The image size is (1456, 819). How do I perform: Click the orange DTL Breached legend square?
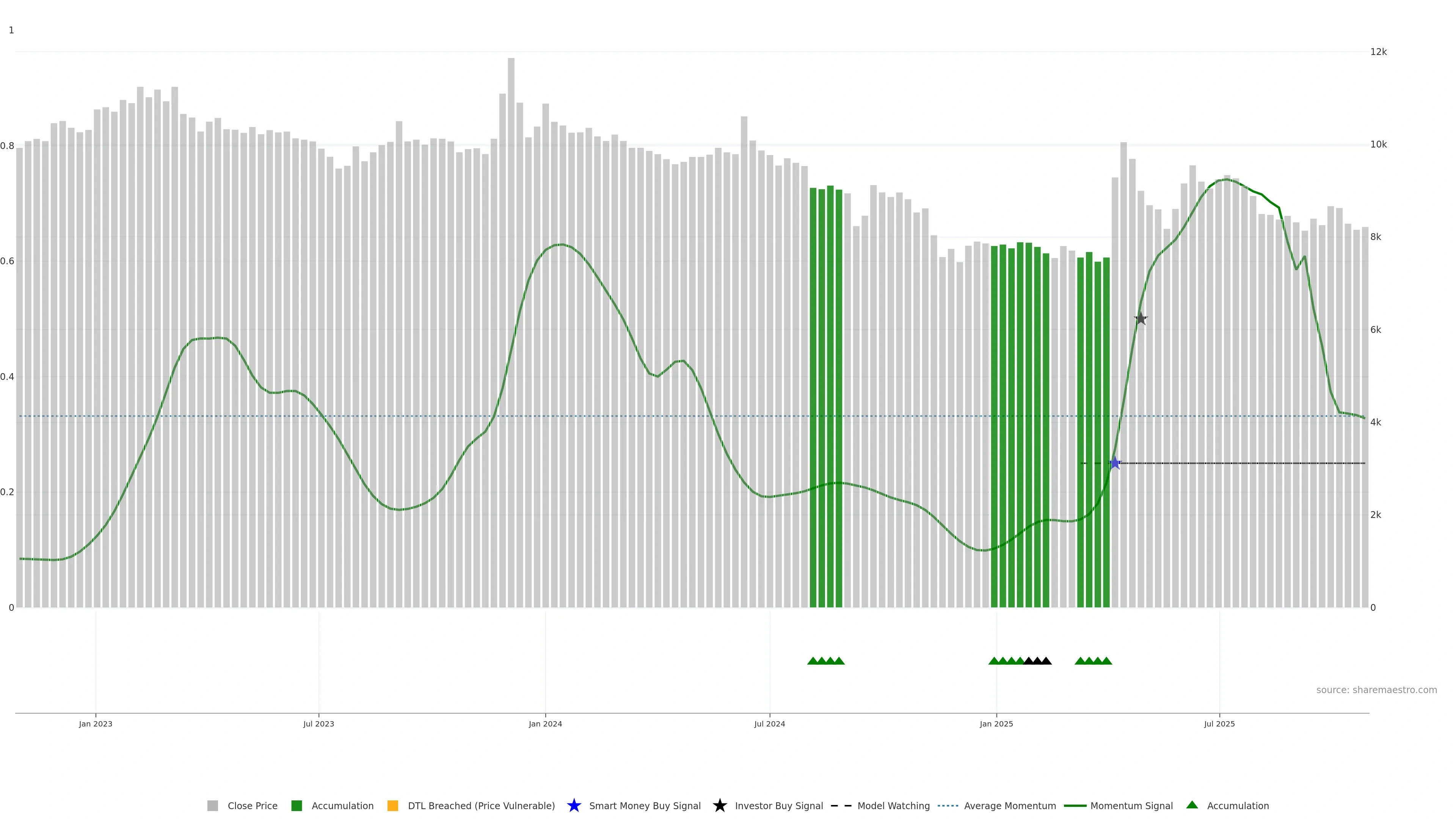point(393,805)
